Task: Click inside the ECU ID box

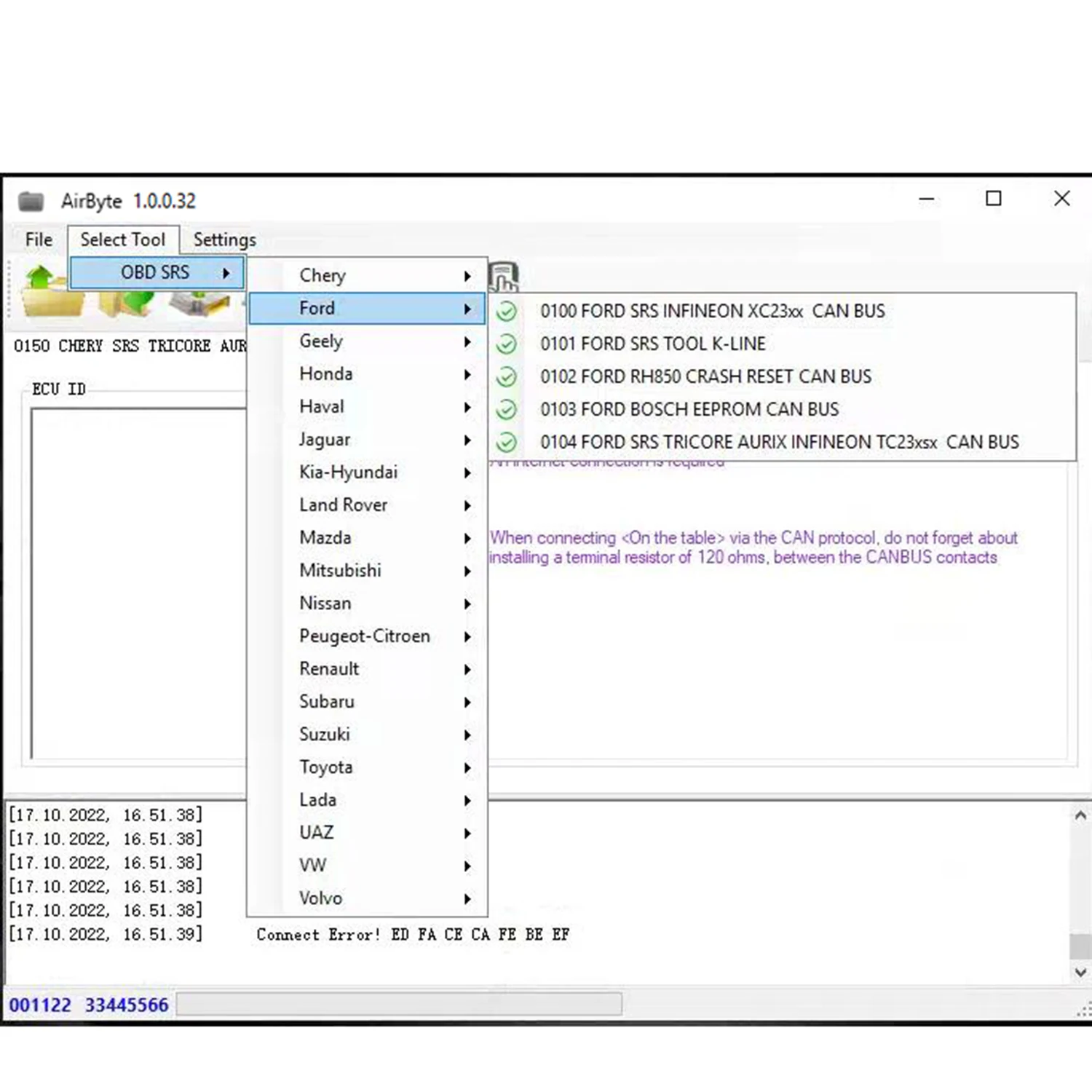Action: click(138, 582)
